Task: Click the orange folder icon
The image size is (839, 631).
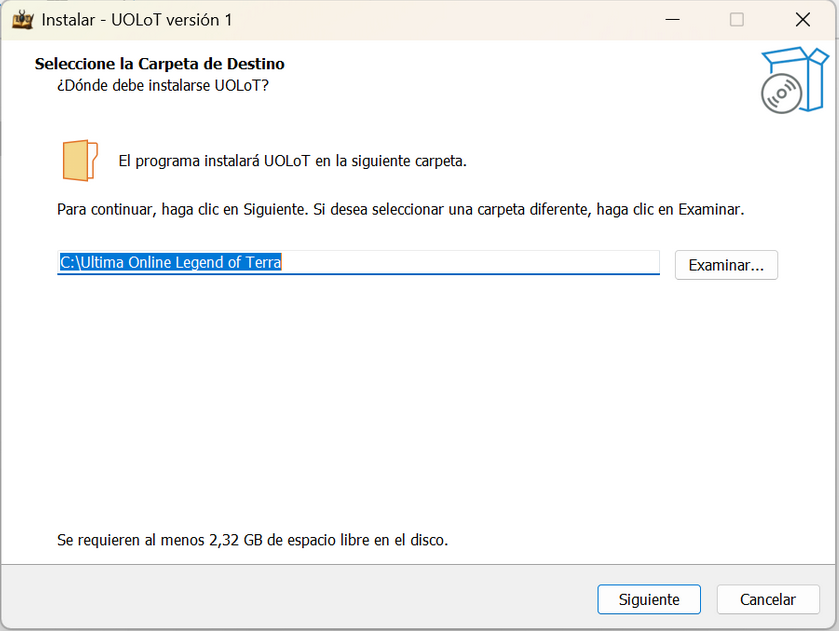Action: 80,161
